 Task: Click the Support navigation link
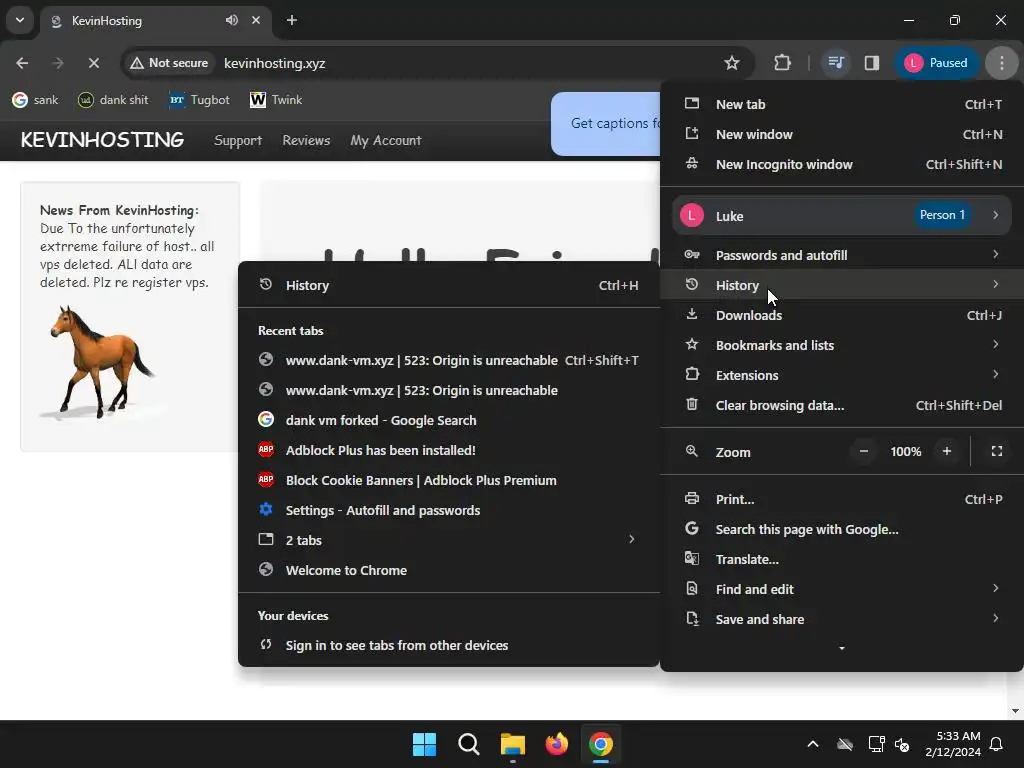point(238,140)
